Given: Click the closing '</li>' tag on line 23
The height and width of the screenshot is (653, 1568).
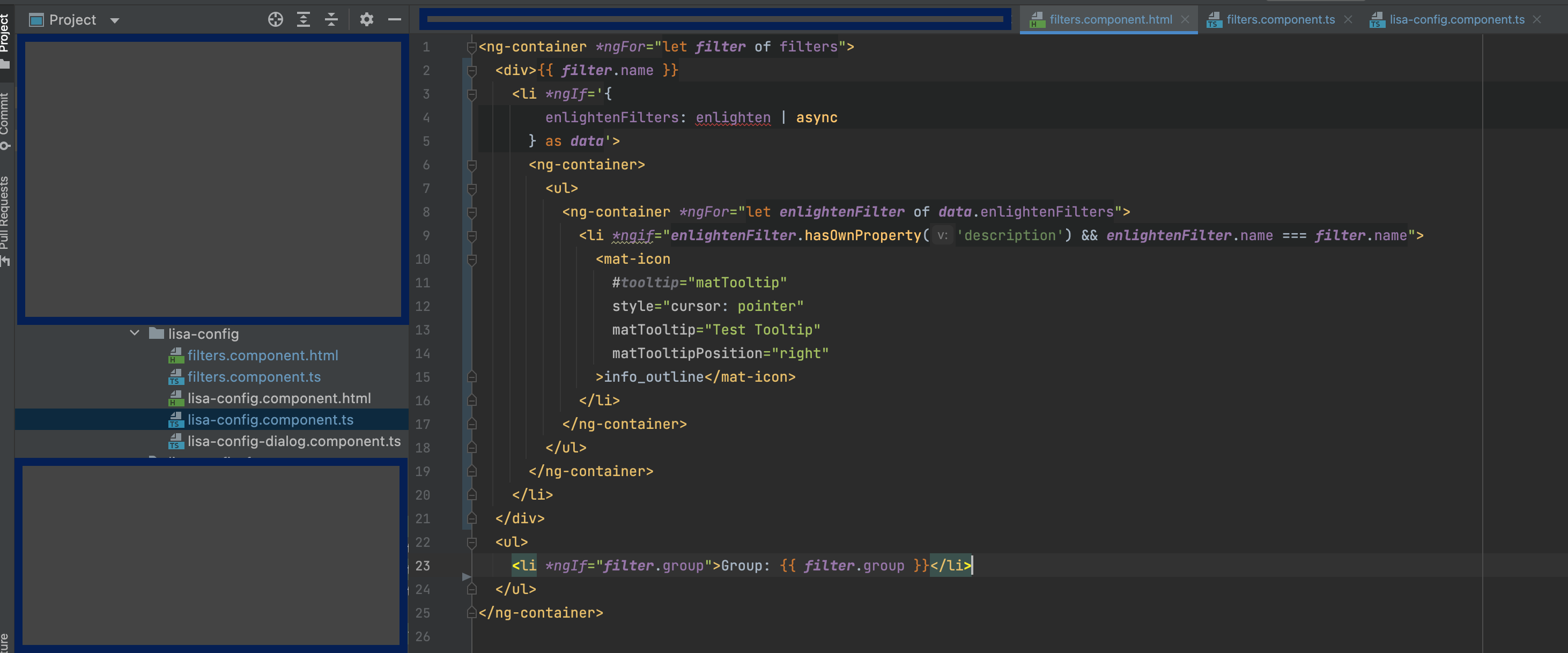Looking at the screenshot, I should pyautogui.click(x=951, y=566).
